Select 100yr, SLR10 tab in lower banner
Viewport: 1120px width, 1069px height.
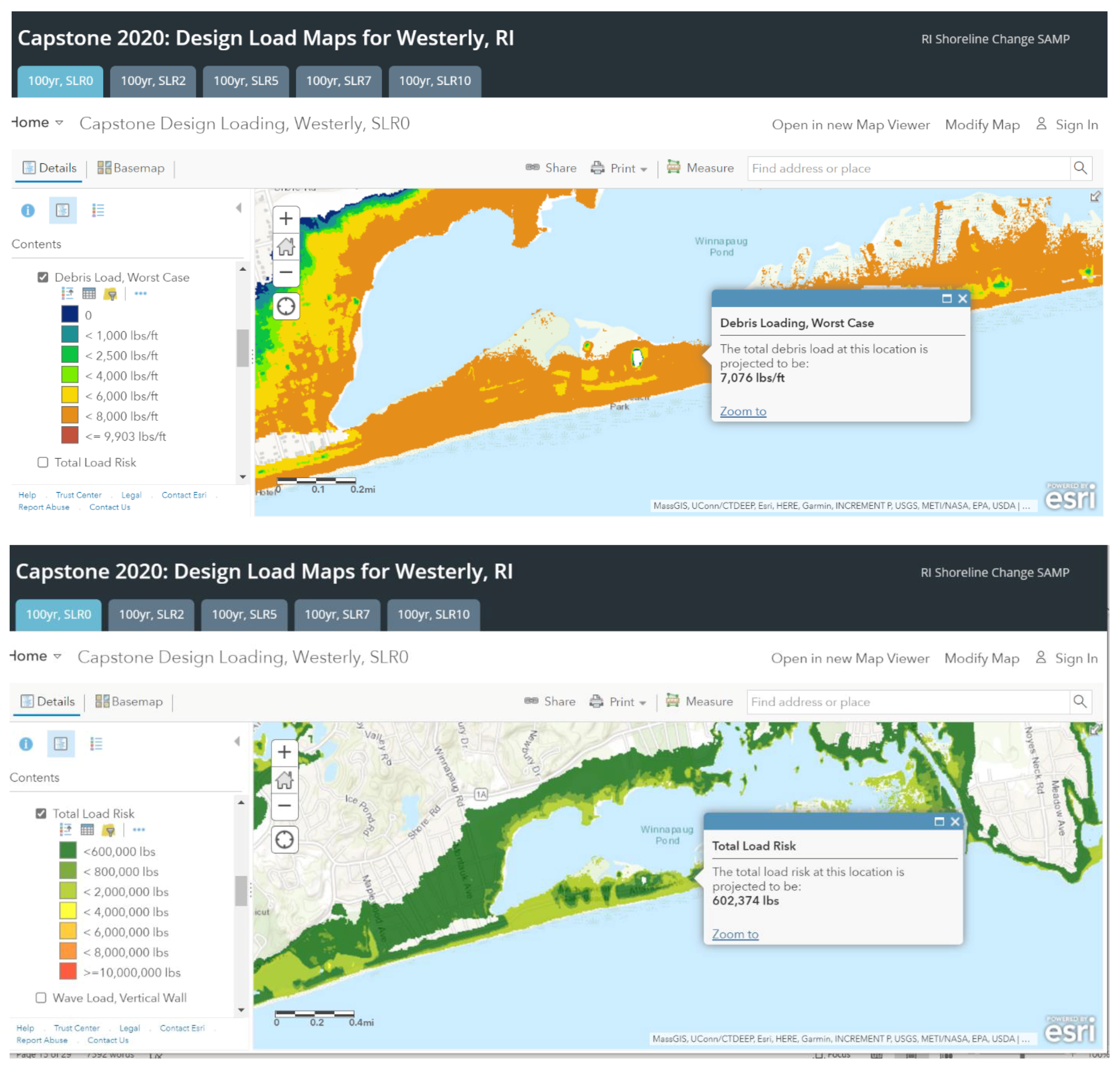point(433,614)
